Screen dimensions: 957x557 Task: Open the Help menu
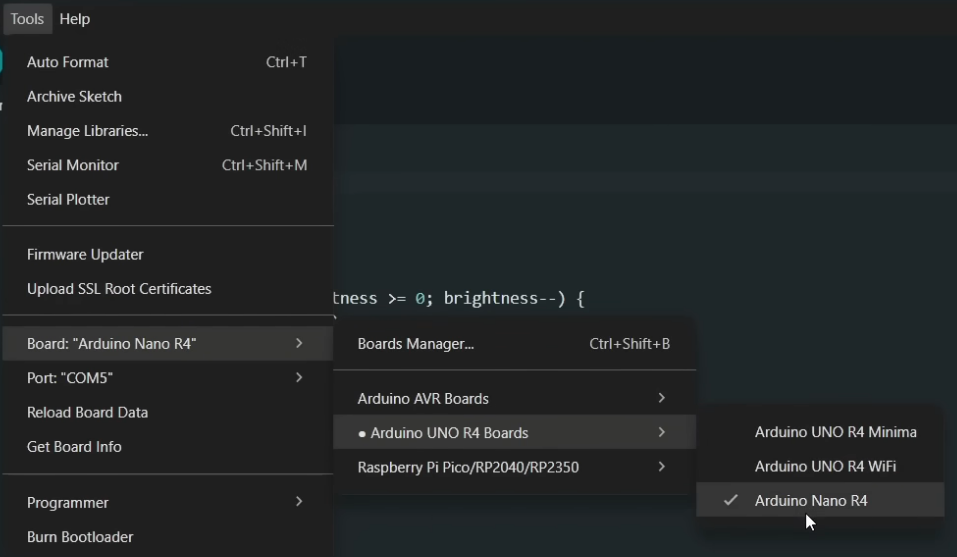74,19
